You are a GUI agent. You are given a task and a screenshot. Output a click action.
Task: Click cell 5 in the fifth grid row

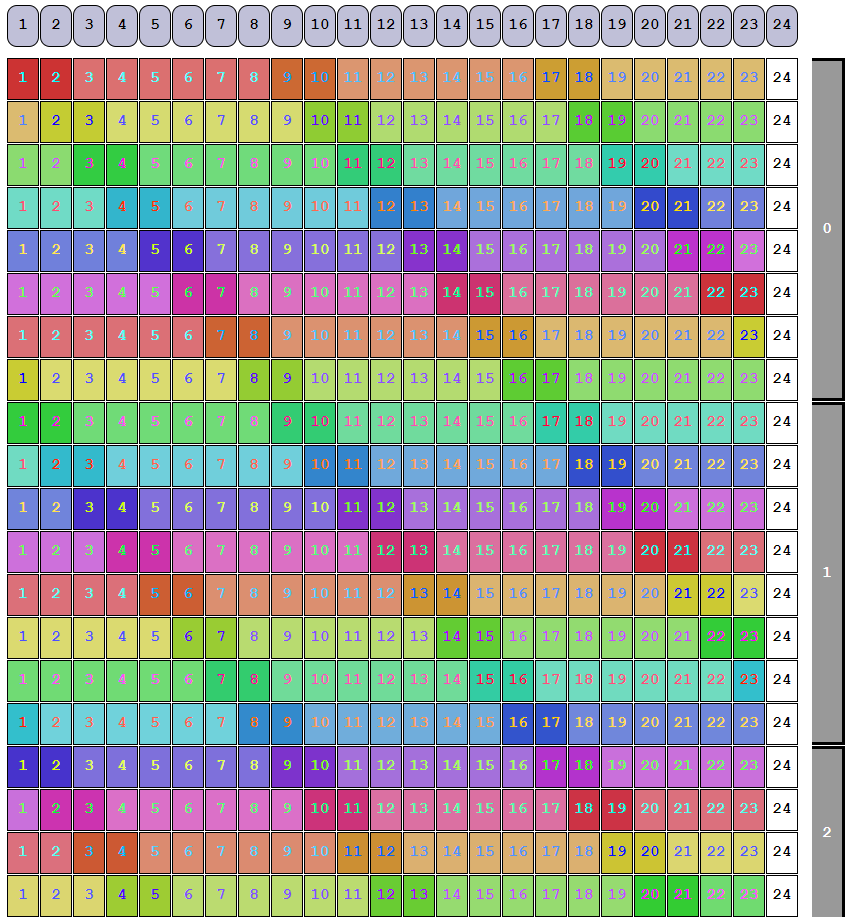pyautogui.click(x=155, y=250)
